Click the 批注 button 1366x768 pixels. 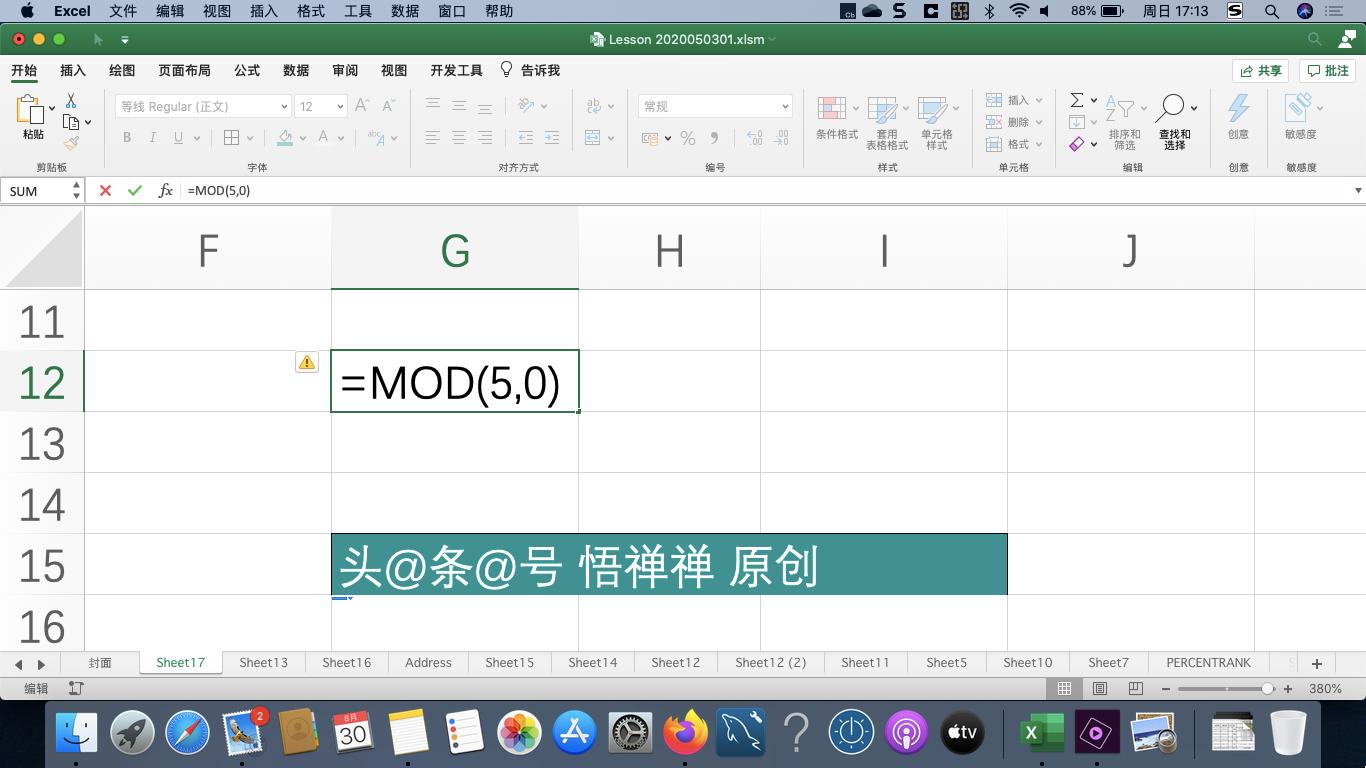[1329, 70]
